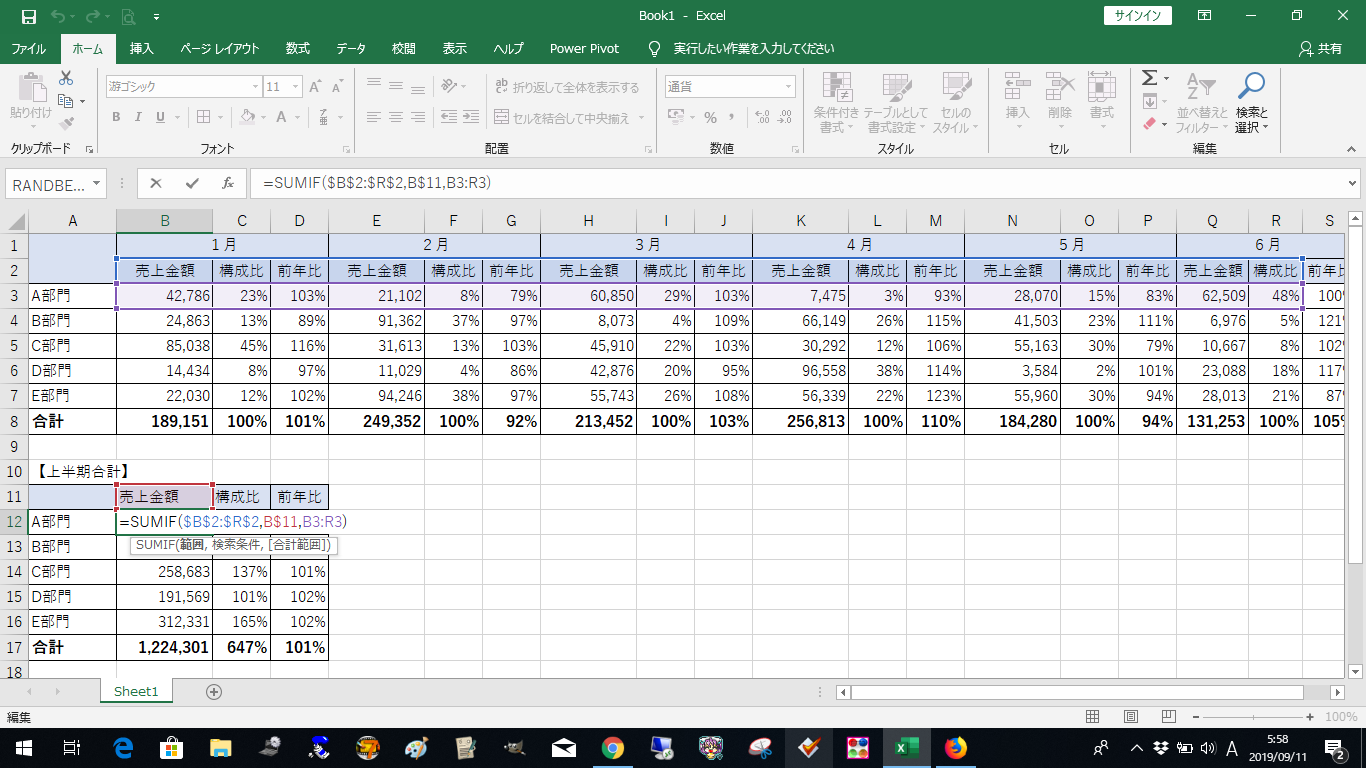Add a new sheet with plus button

click(213, 691)
